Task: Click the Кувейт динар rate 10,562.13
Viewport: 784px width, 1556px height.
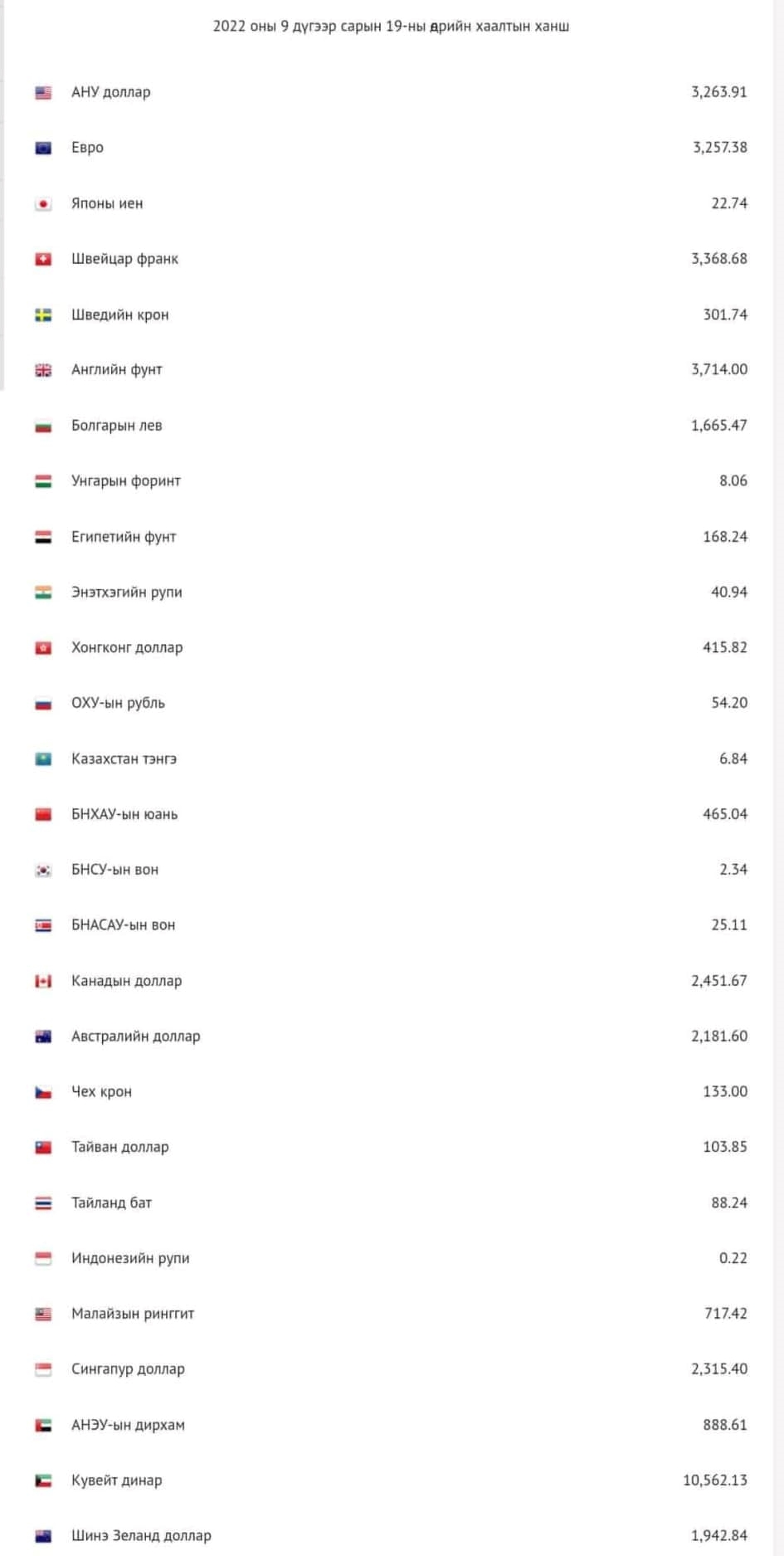Action: 714,1480
